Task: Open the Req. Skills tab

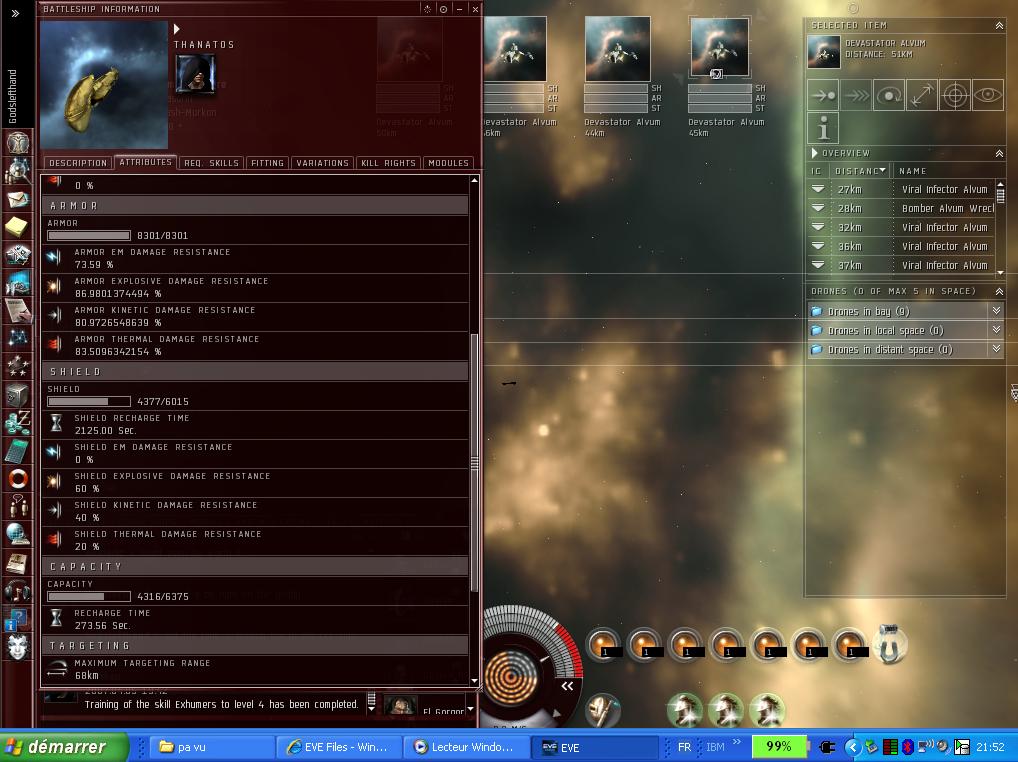Action: pyautogui.click(x=211, y=163)
